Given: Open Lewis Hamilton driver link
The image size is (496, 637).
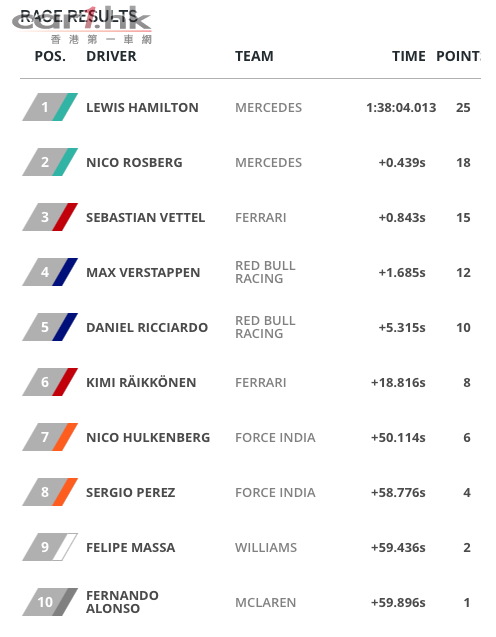Looking at the screenshot, I should 142,108.
